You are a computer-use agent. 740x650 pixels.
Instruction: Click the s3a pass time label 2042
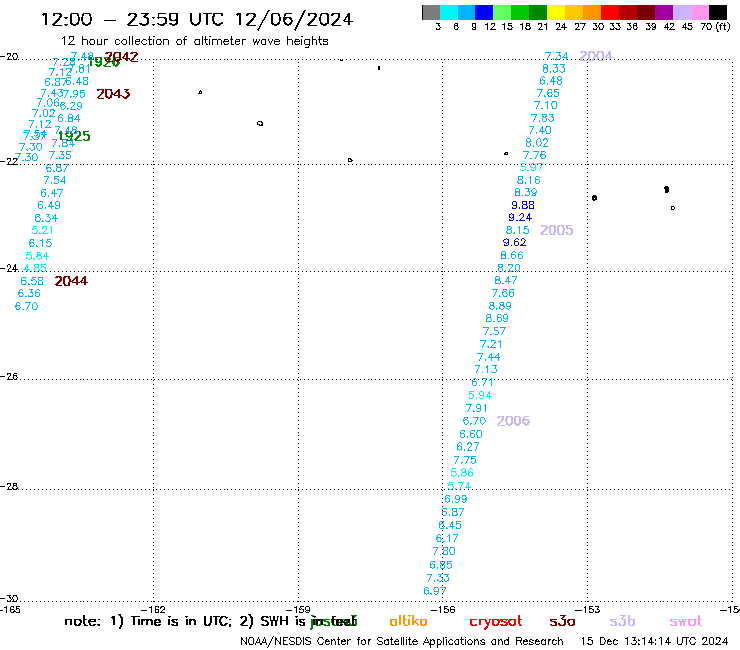(121, 57)
